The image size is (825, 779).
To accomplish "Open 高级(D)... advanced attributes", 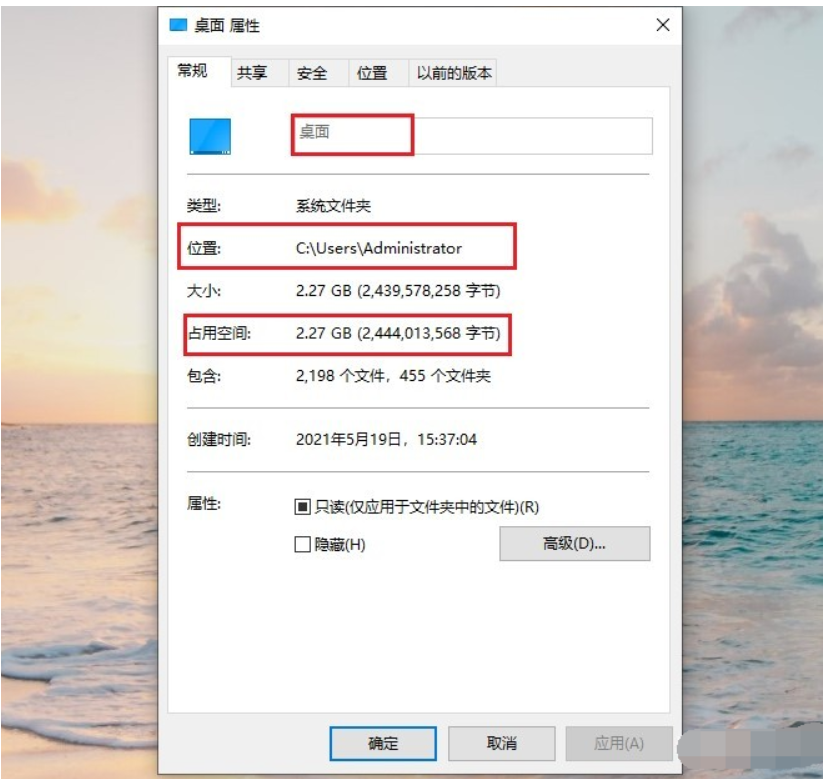I will [575, 543].
